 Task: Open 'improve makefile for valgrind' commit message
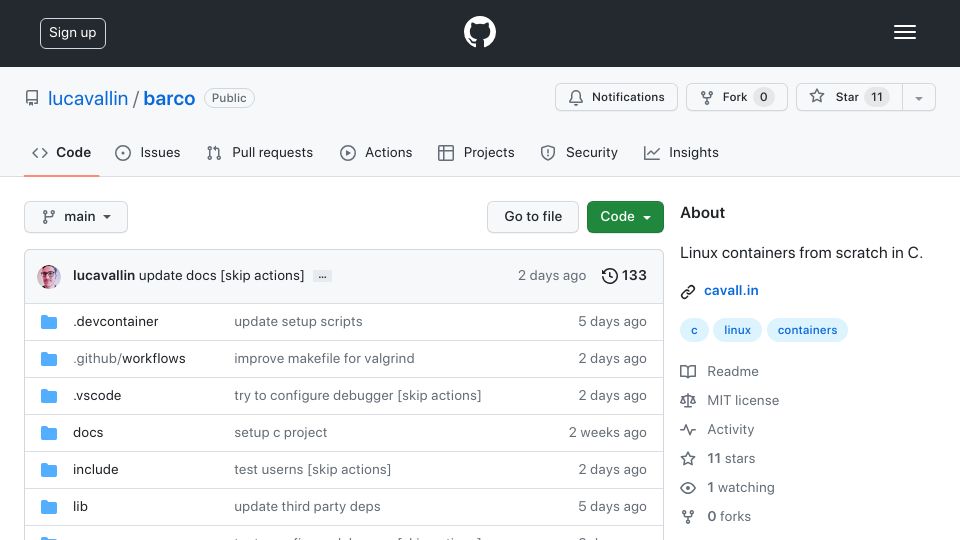(x=324, y=358)
